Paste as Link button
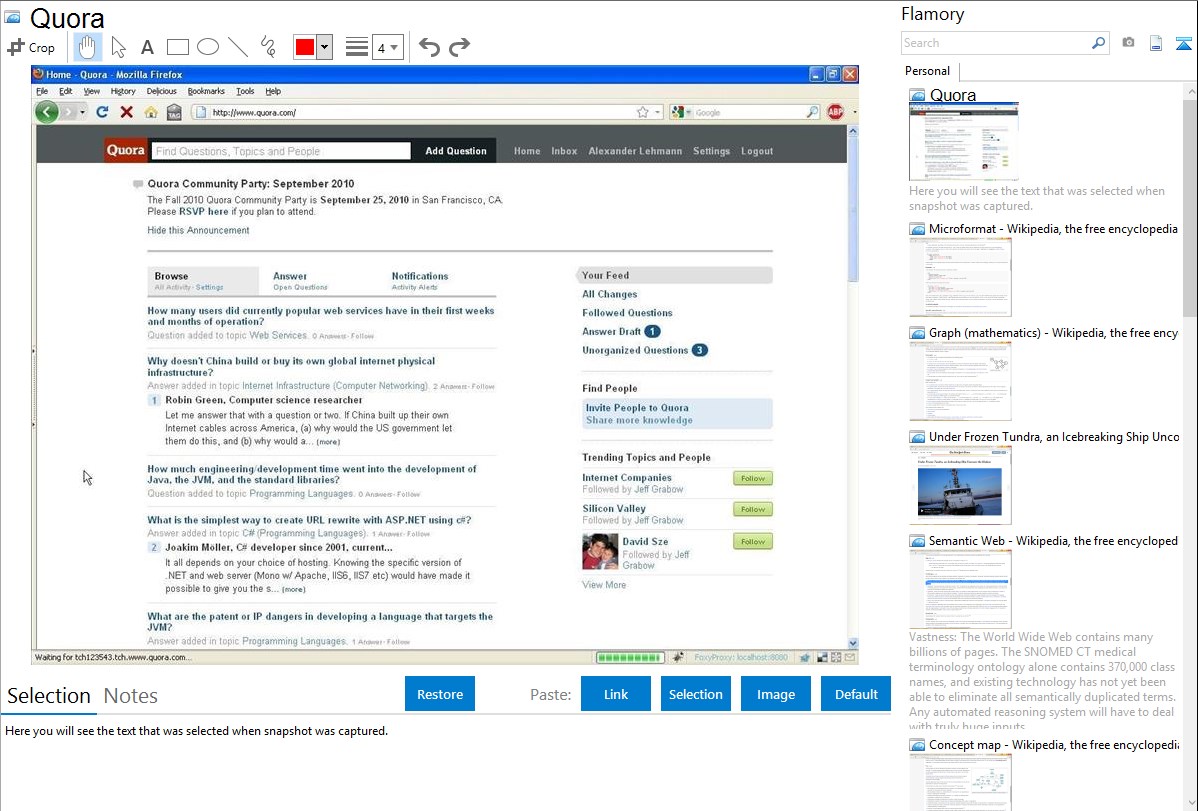The height and width of the screenshot is (811, 1198). [x=616, y=694]
